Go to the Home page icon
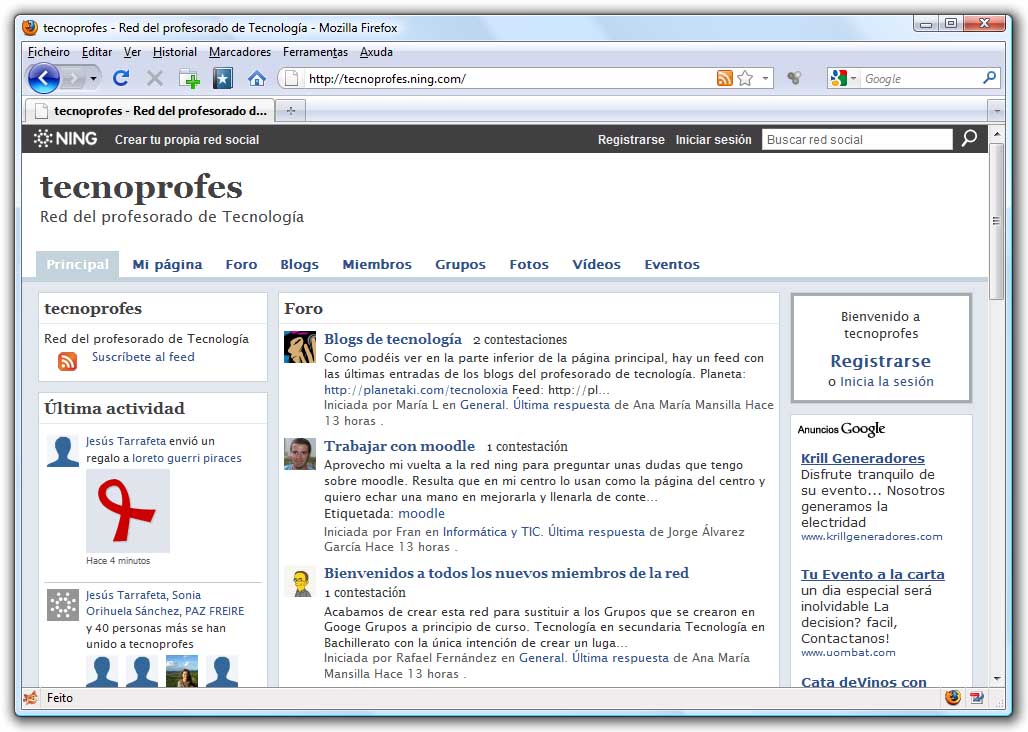The width and height of the screenshot is (1028, 732). (256, 79)
